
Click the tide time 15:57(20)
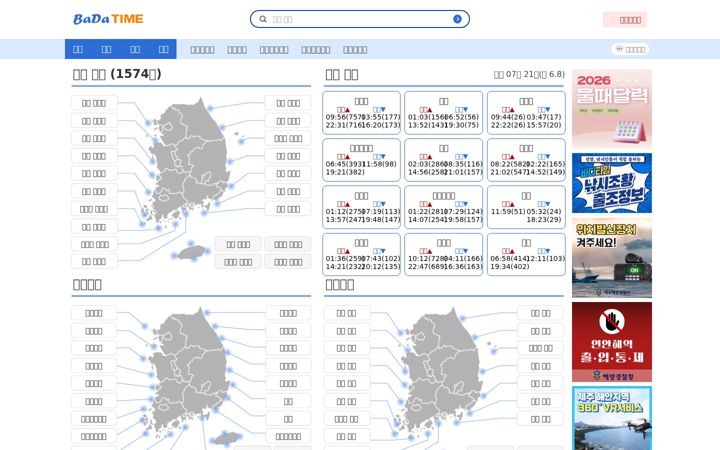pyautogui.click(x=545, y=125)
